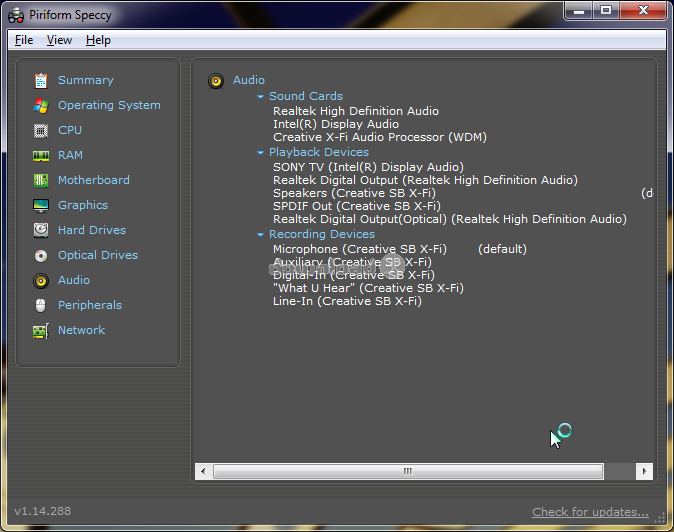Select SPDIF Out (Creative SB X-Fi) entry
The image size is (674, 532).
coord(357,206)
